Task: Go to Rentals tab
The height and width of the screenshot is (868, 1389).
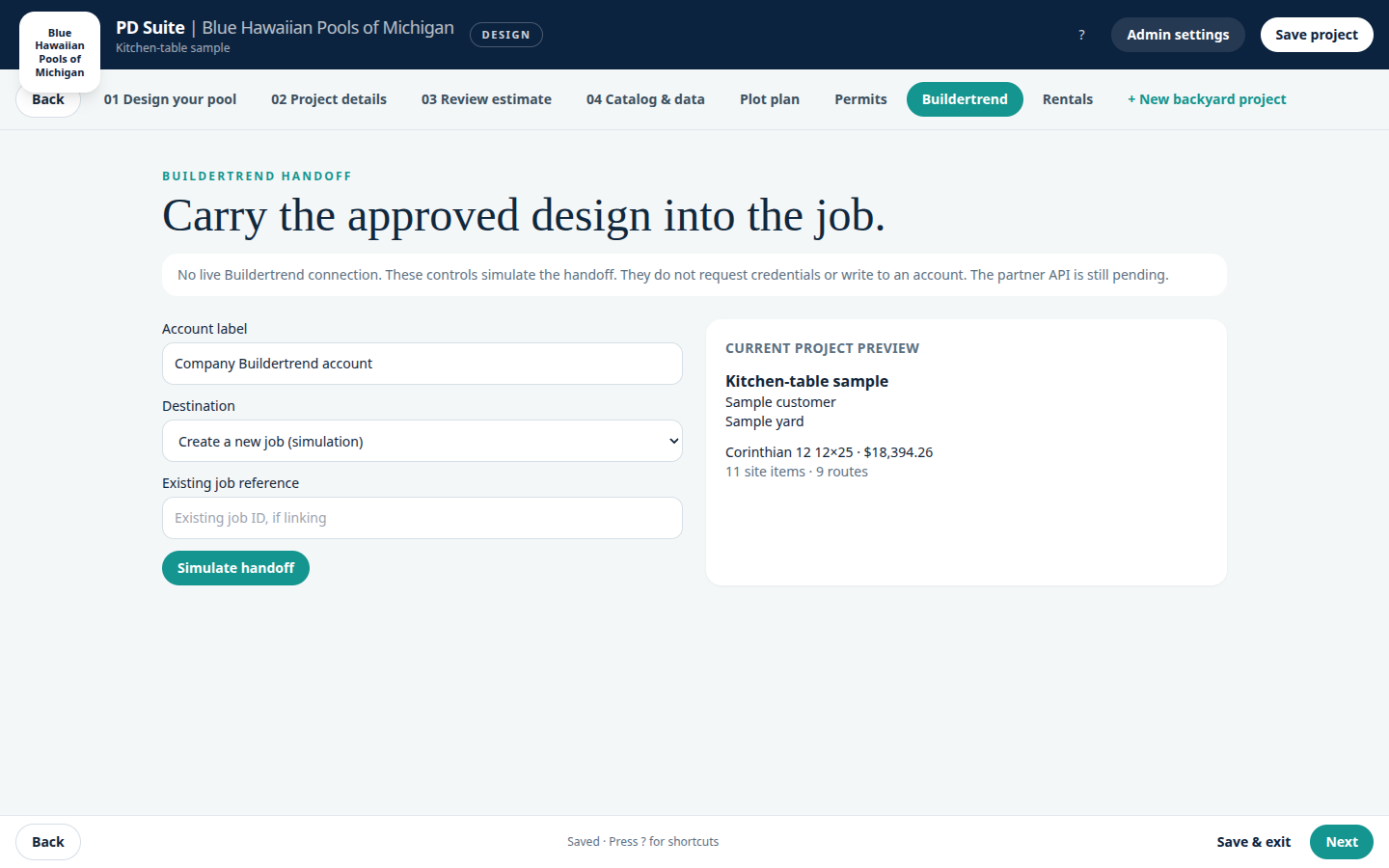Action: [x=1068, y=99]
